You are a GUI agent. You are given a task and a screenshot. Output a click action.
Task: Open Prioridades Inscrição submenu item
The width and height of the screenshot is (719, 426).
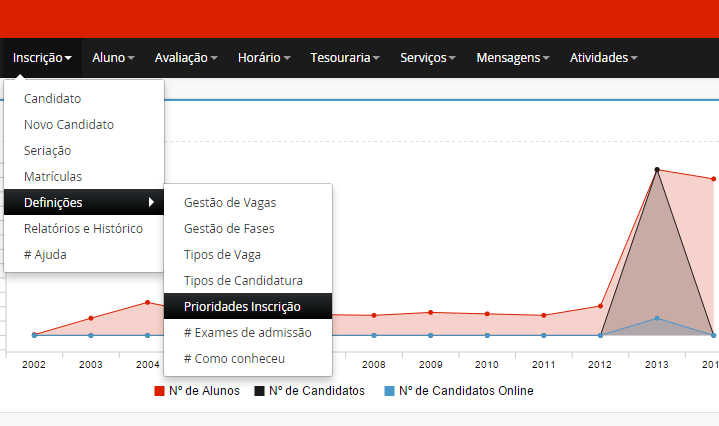[242, 307]
